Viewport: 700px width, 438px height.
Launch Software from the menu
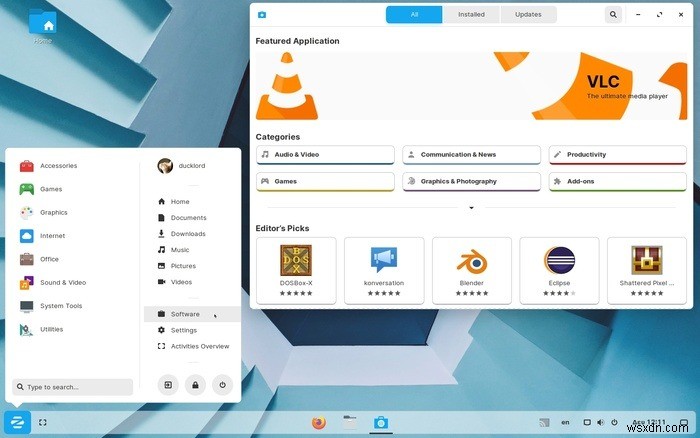pyautogui.click(x=192, y=314)
